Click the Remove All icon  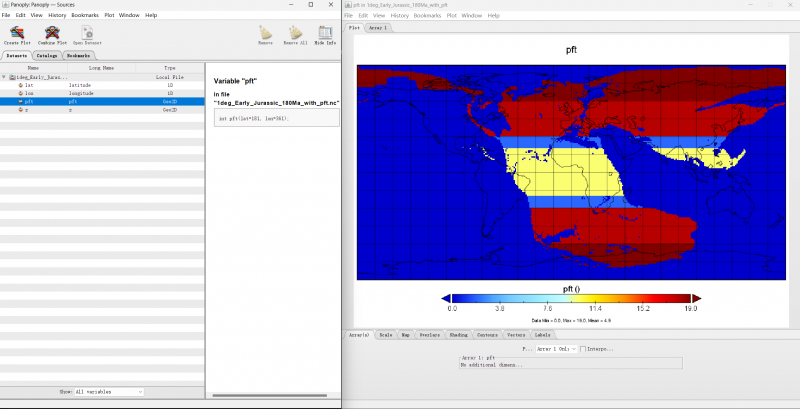coord(295,33)
